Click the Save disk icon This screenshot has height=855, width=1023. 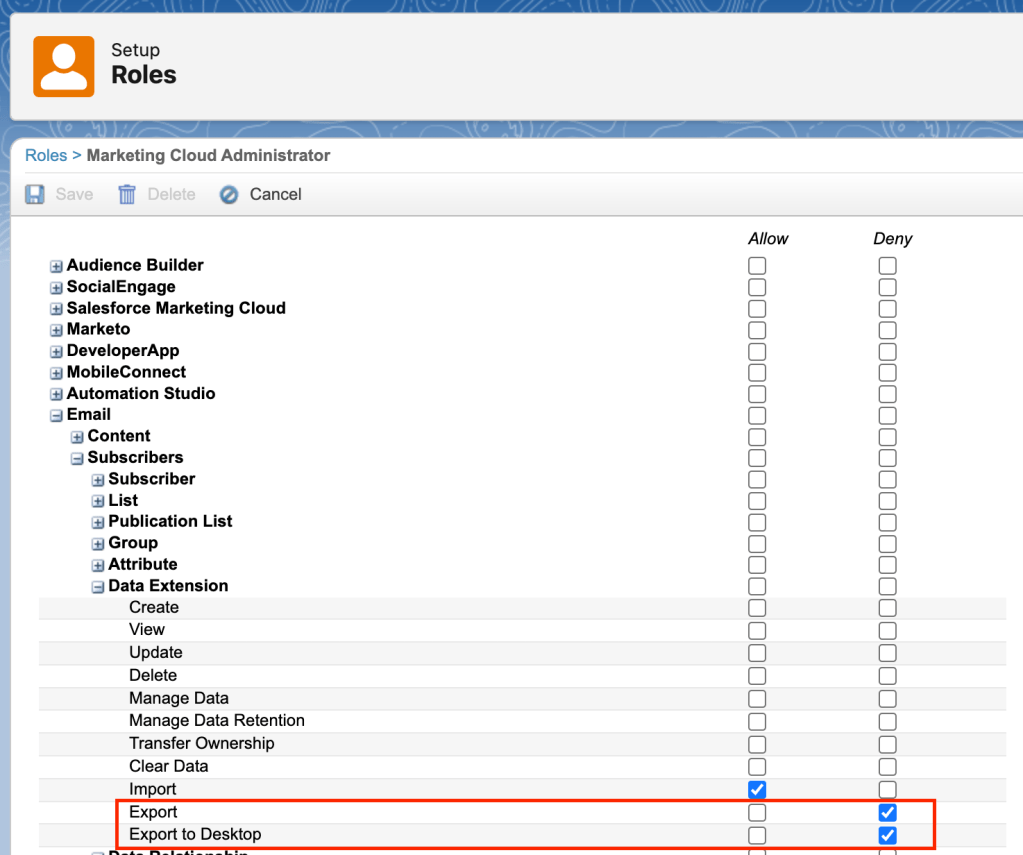pos(33,194)
